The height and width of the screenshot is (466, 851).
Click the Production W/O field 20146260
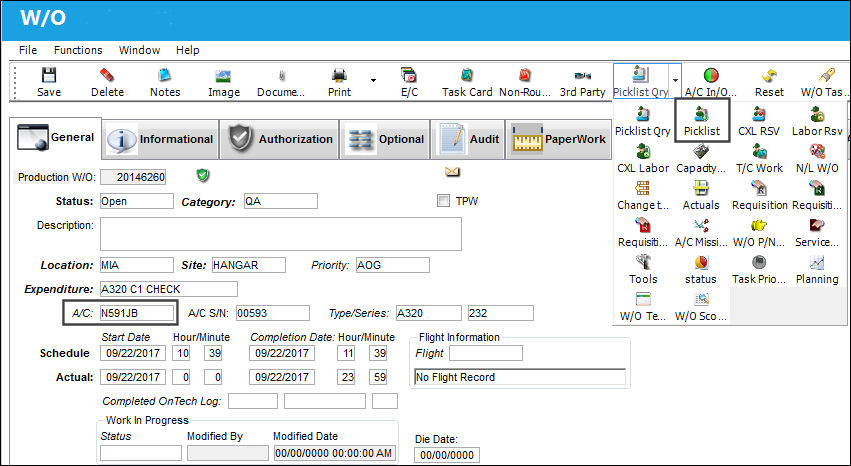click(133, 177)
